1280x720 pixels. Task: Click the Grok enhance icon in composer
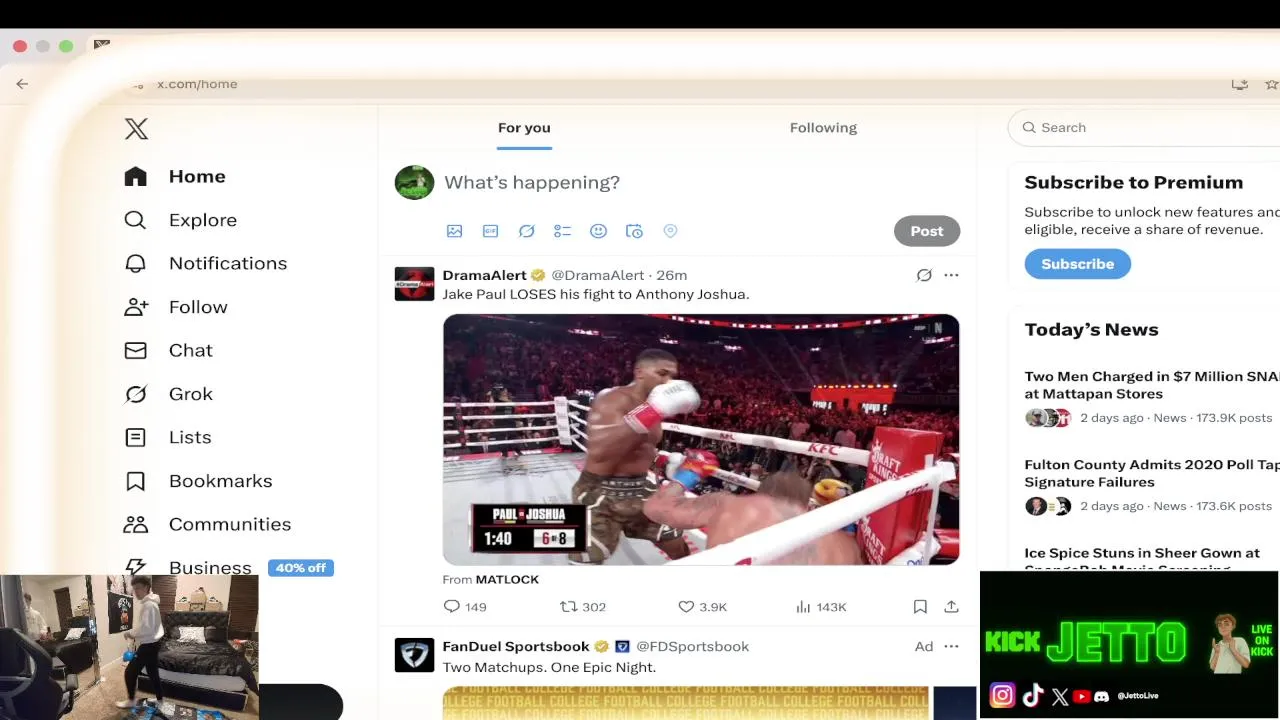[526, 231]
